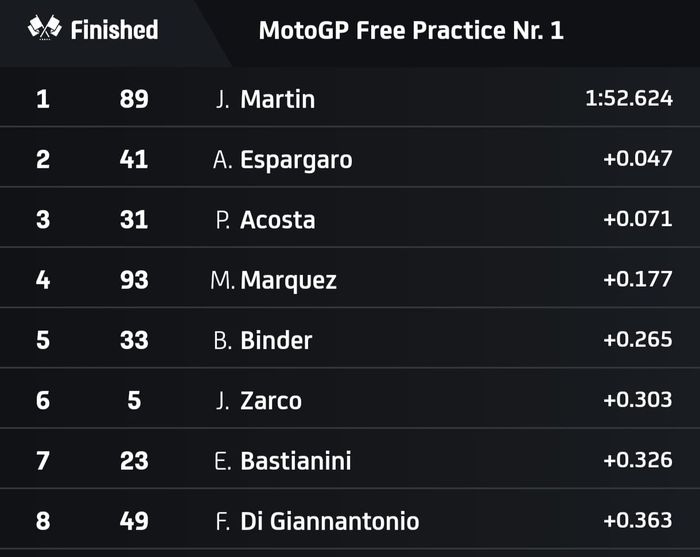
Task: Click the +0.363 gap value
Action: pos(638,520)
